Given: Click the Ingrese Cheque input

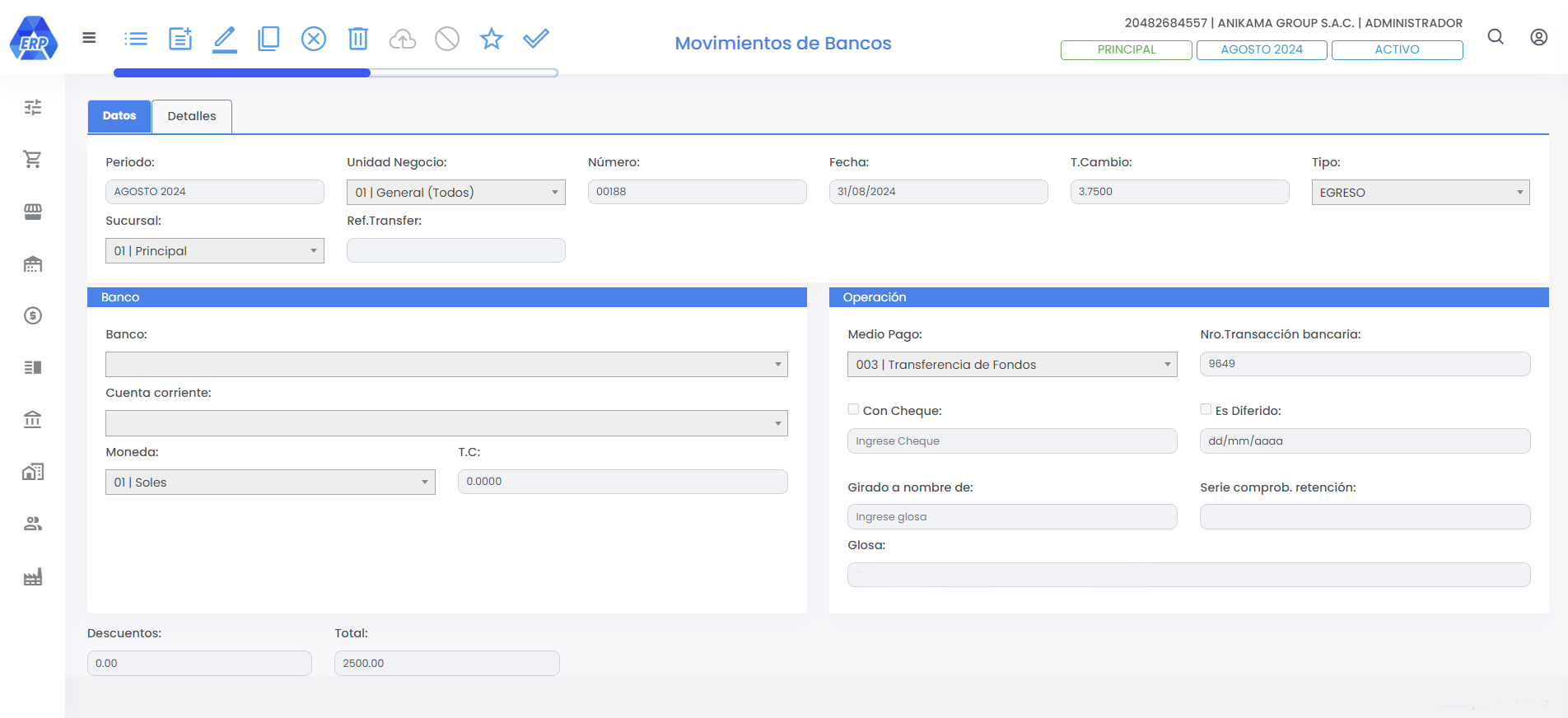Looking at the screenshot, I should tap(1012, 441).
